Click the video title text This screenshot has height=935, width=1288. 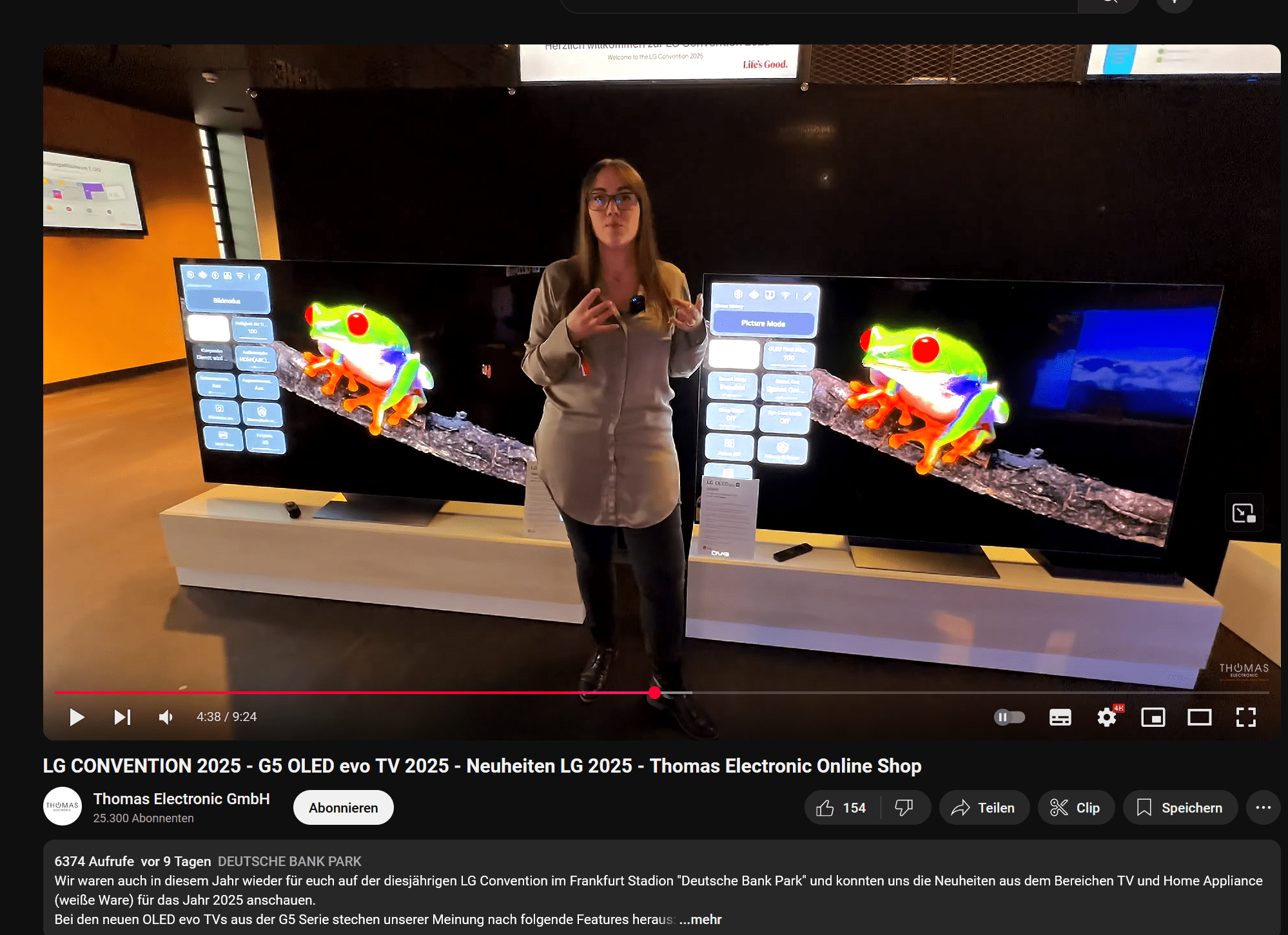pyautogui.click(x=482, y=766)
